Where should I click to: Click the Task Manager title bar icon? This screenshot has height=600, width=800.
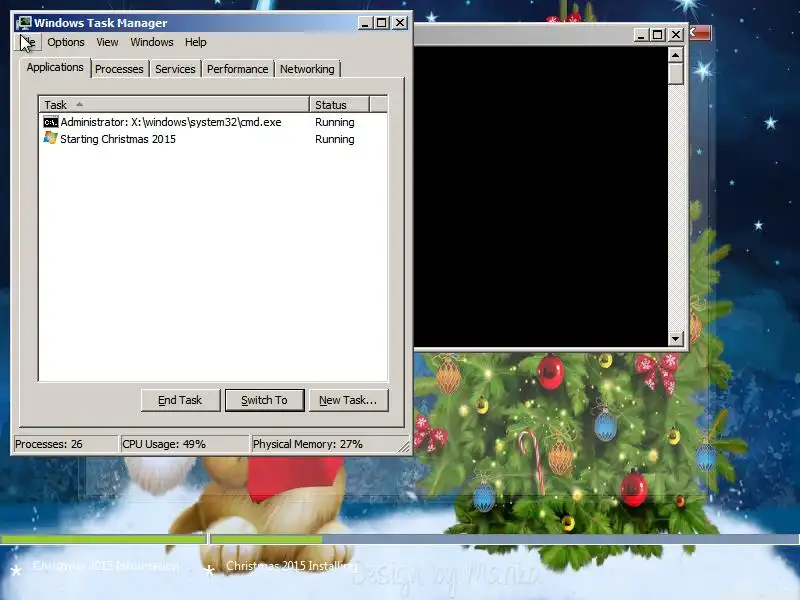coord(24,23)
